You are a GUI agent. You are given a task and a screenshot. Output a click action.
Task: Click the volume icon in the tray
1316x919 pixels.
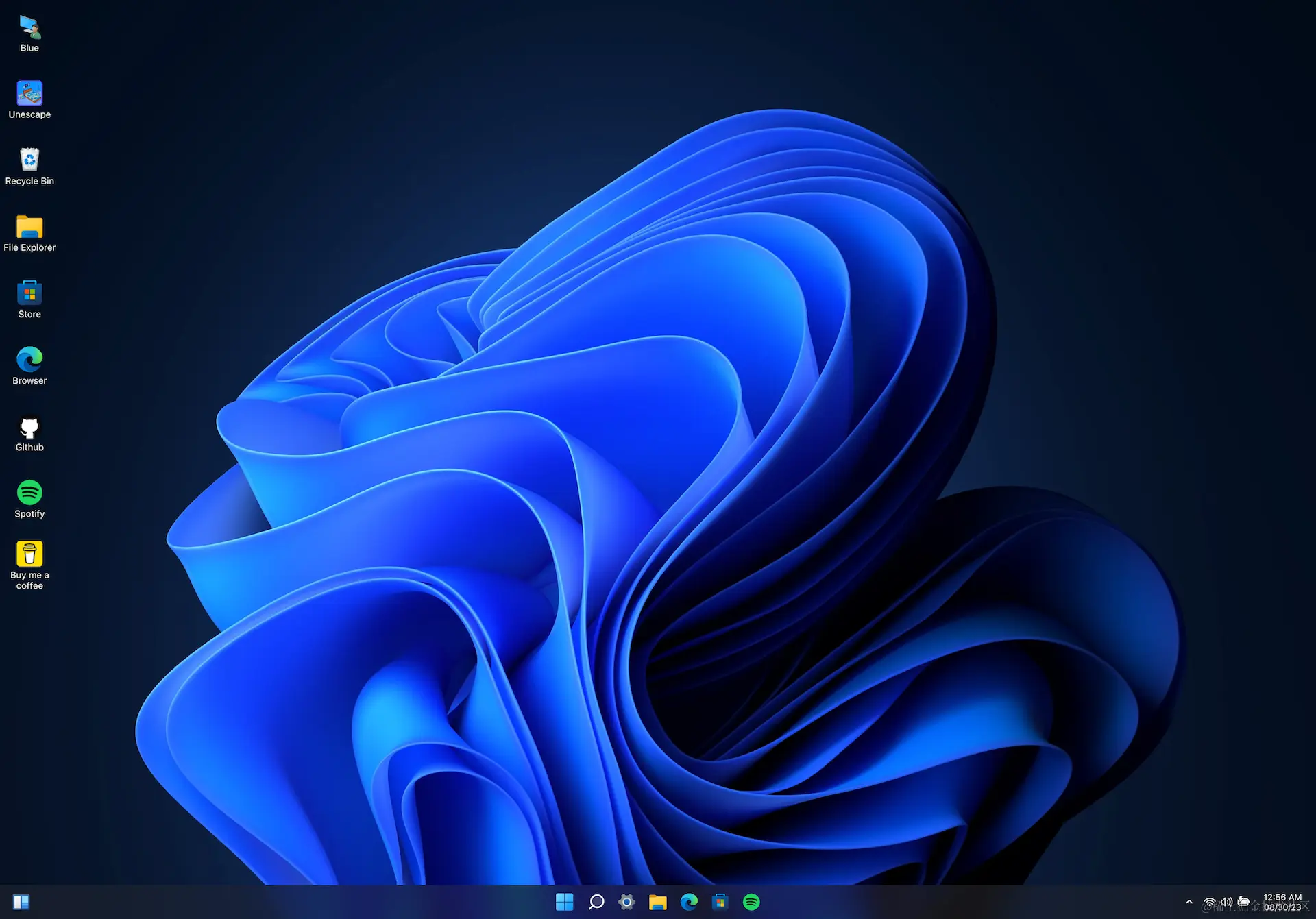click(x=1227, y=902)
